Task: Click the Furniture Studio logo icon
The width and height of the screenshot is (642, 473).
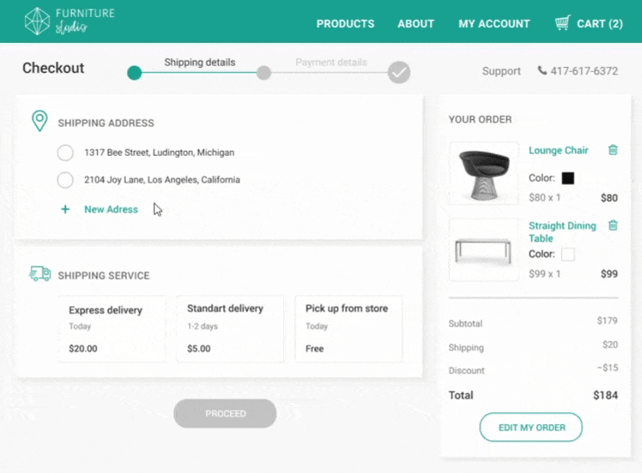Action: pos(37,21)
